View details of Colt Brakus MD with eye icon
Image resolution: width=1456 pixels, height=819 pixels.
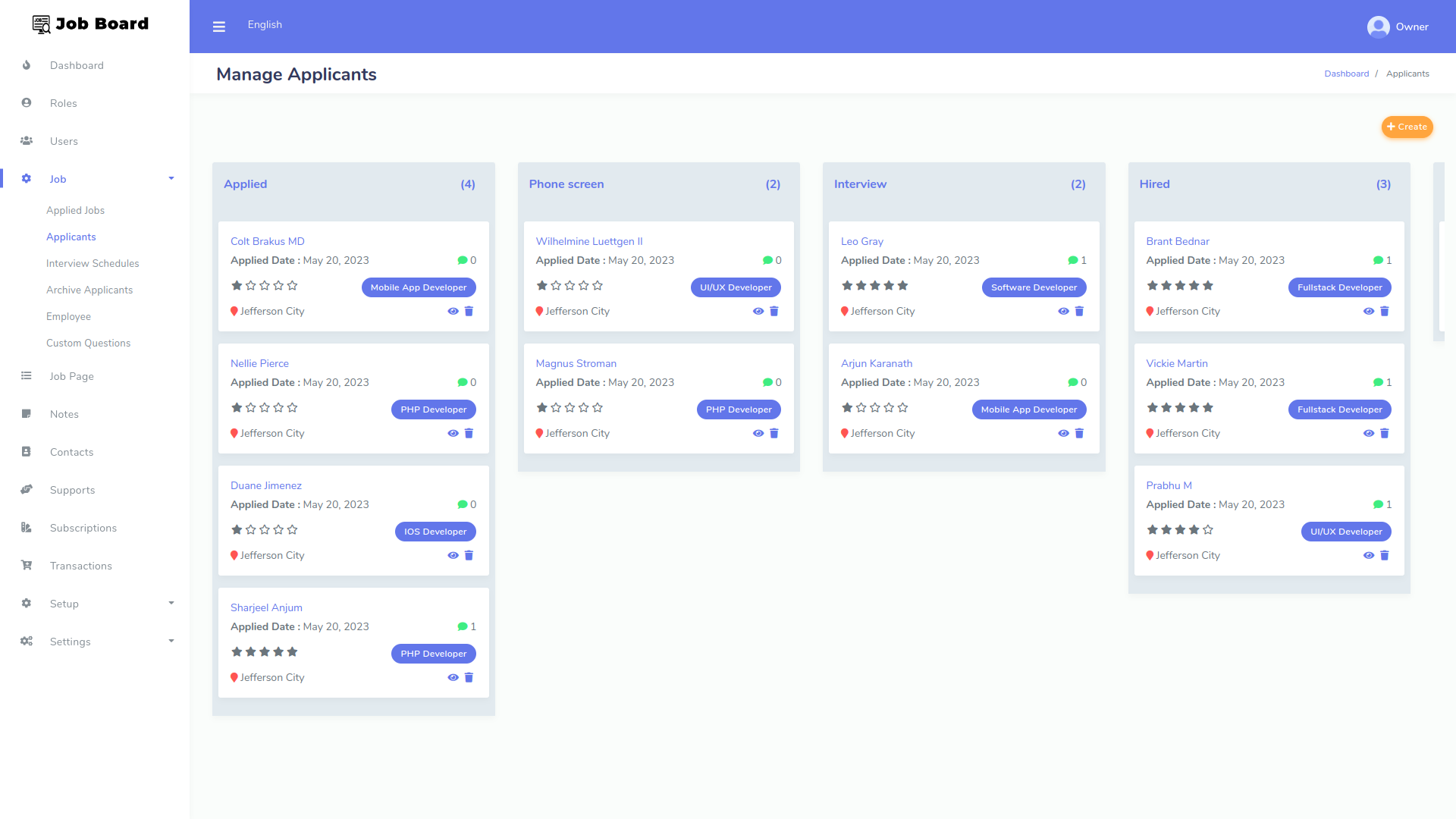point(453,311)
